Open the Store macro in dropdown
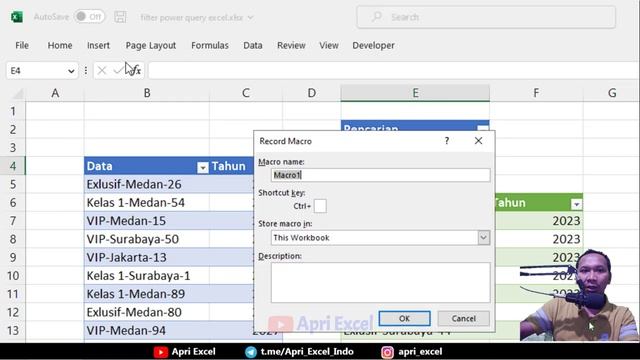This screenshot has height=360, width=640. pos(483,238)
